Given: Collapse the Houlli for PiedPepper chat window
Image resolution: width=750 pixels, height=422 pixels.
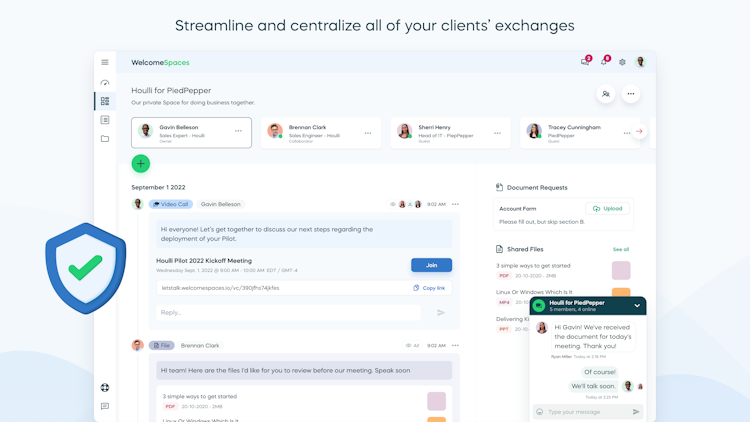Looking at the screenshot, I should (637, 306).
